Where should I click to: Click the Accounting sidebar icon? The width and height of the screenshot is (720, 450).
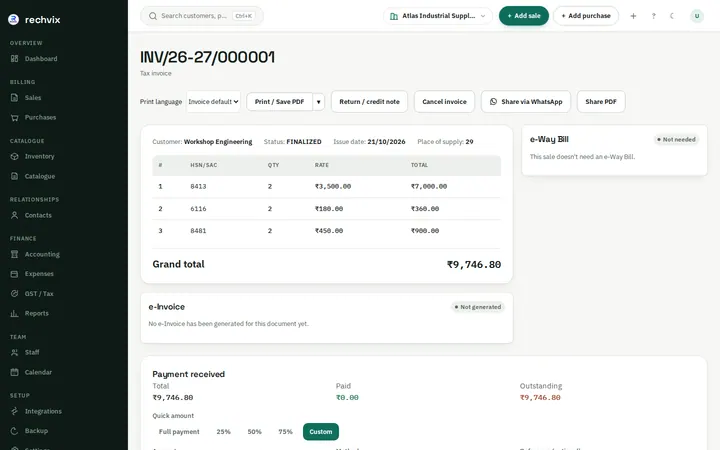pos(15,254)
